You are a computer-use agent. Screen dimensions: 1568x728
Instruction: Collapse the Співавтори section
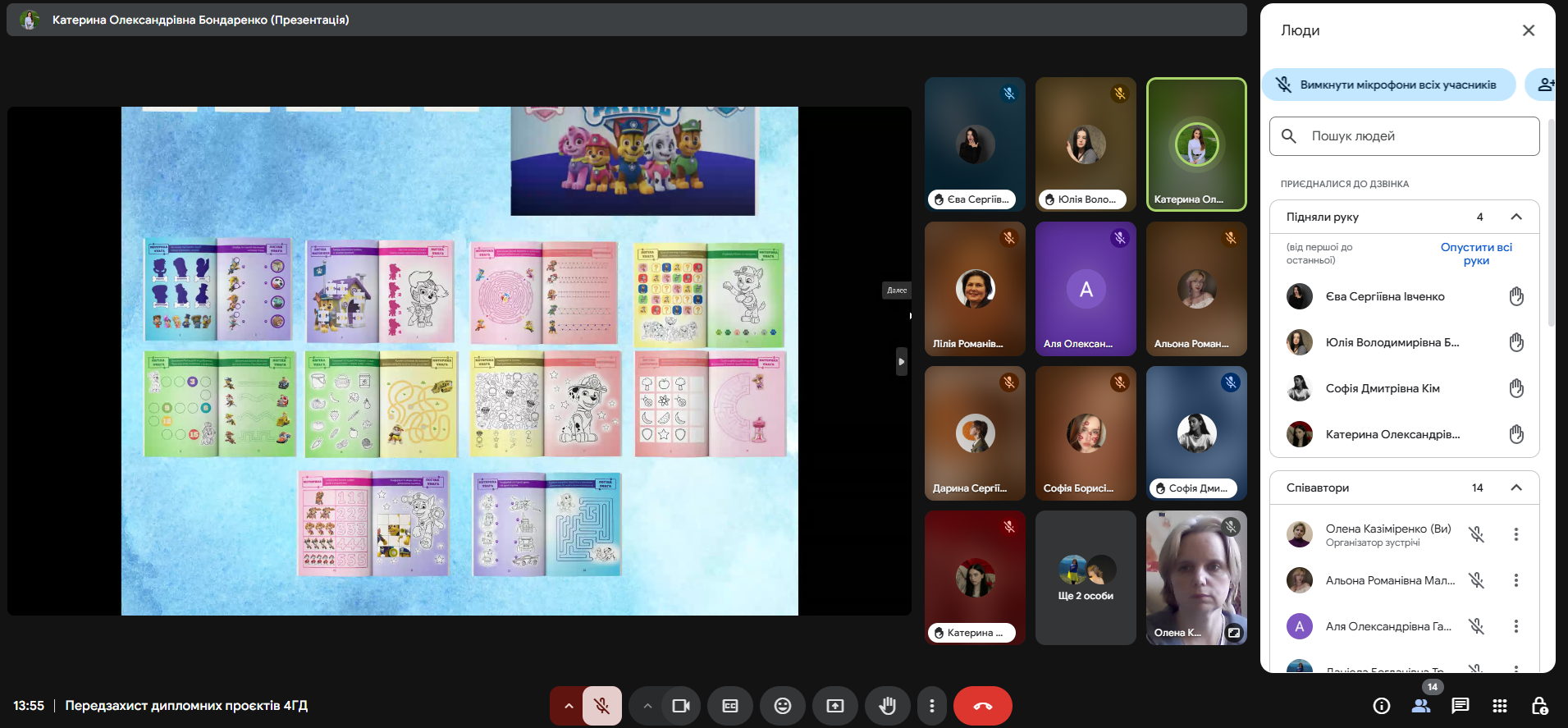[1516, 488]
